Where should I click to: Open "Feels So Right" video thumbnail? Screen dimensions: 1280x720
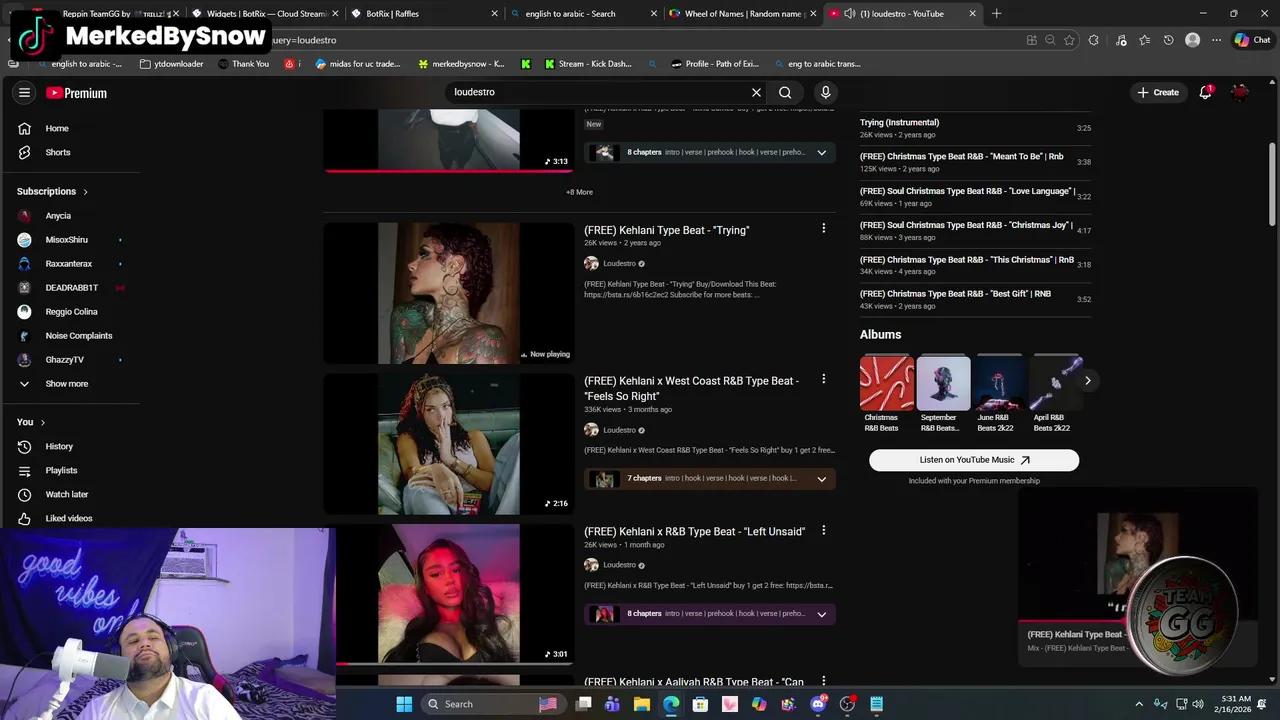[x=449, y=444]
